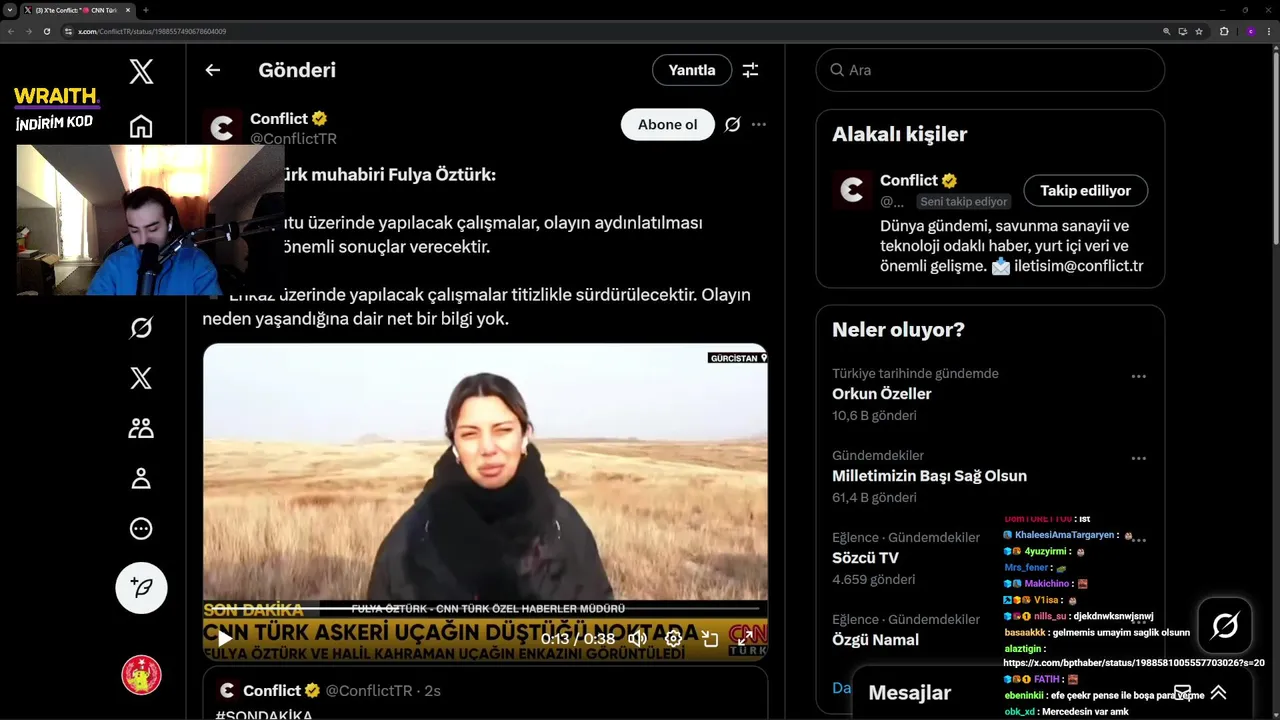Go to the Home timeline icon
The width and height of the screenshot is (1280, 720).
pyautogui.click(x=141, y=127)
